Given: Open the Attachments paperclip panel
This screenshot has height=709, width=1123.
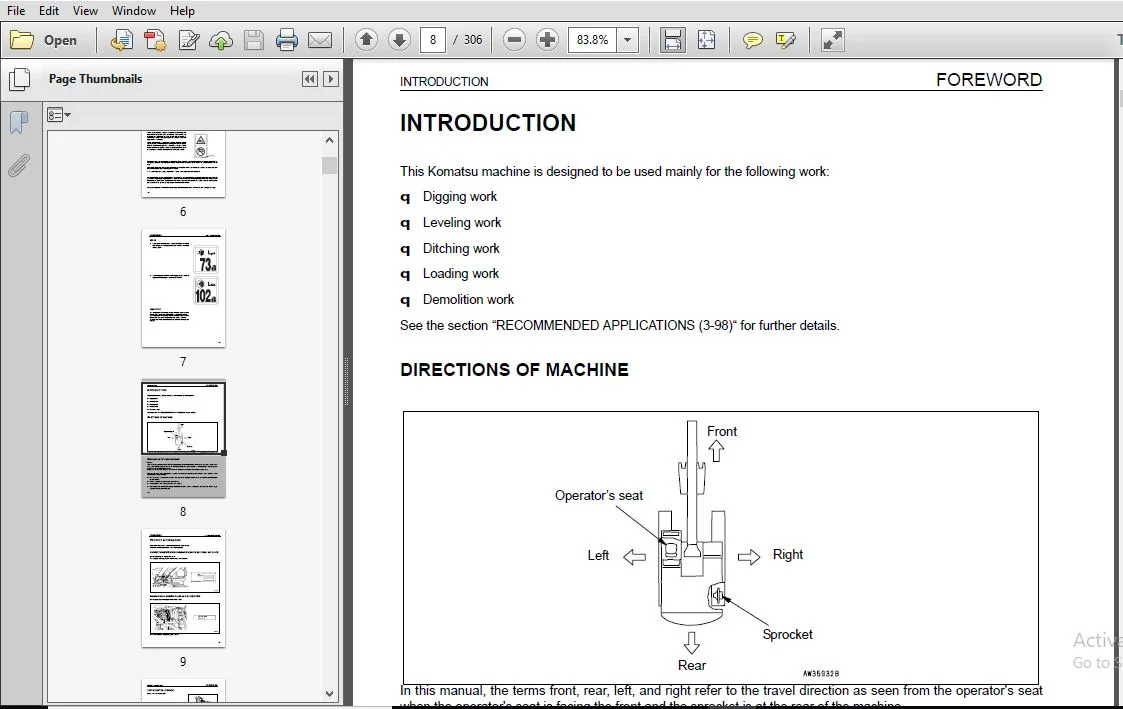Looking at the screenshot, I should pyautogui.click(x=19, y=166).
